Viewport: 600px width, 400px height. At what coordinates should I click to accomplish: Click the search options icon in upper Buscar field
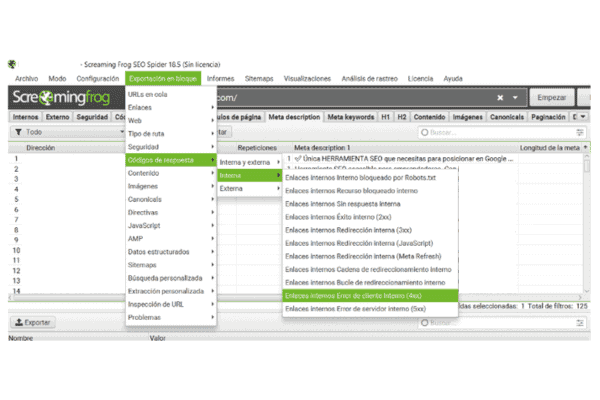580,132
